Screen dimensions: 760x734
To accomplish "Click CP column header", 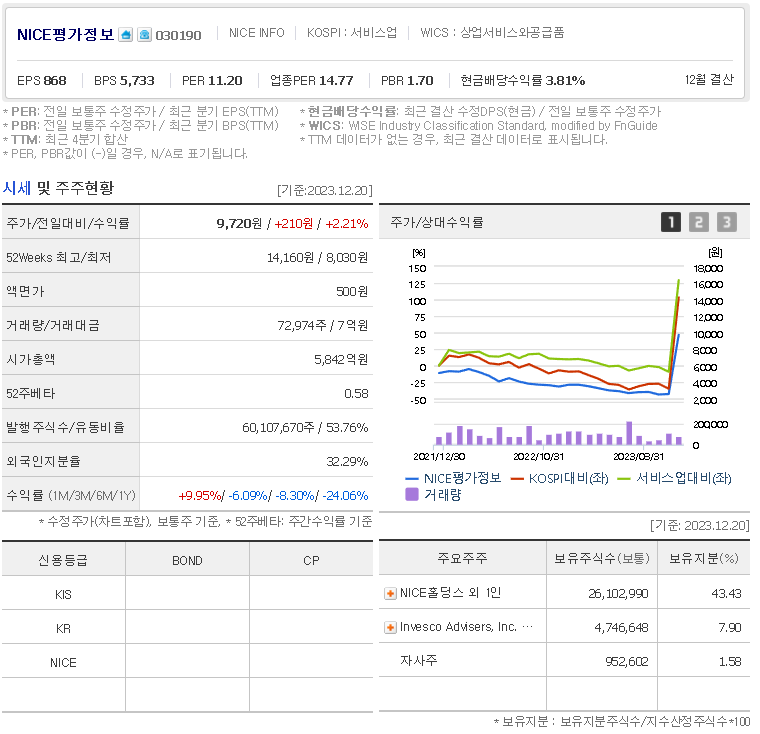I will coord(311,560).
